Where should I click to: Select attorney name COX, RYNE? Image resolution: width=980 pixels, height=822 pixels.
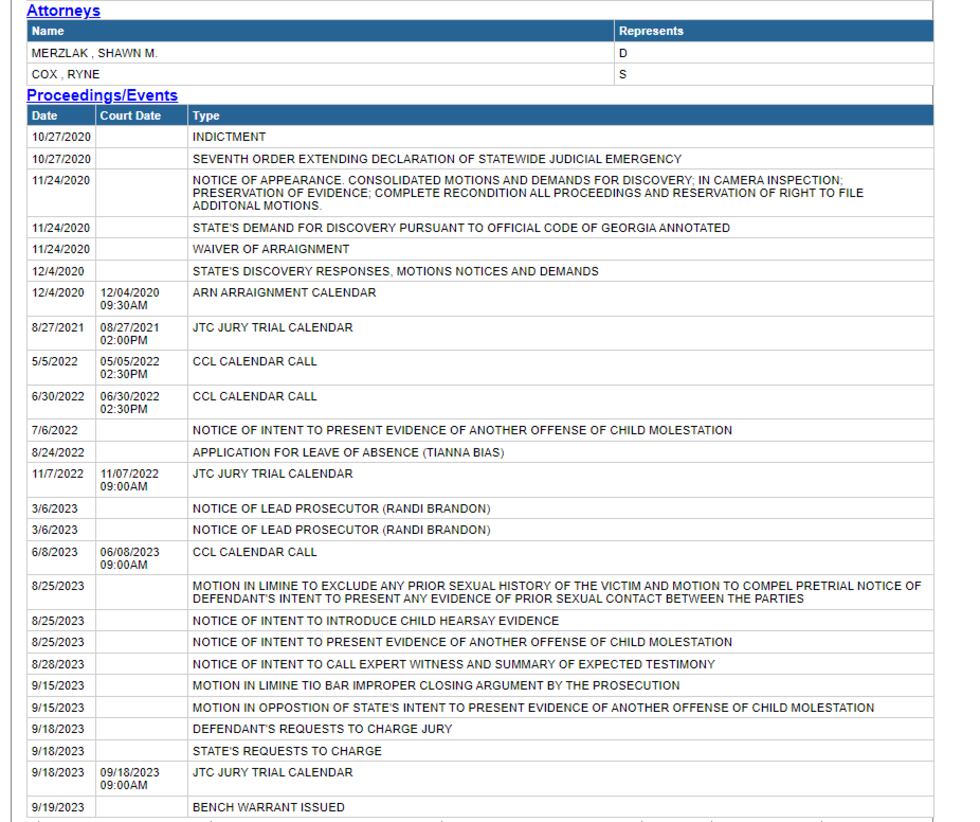point(66,74)
